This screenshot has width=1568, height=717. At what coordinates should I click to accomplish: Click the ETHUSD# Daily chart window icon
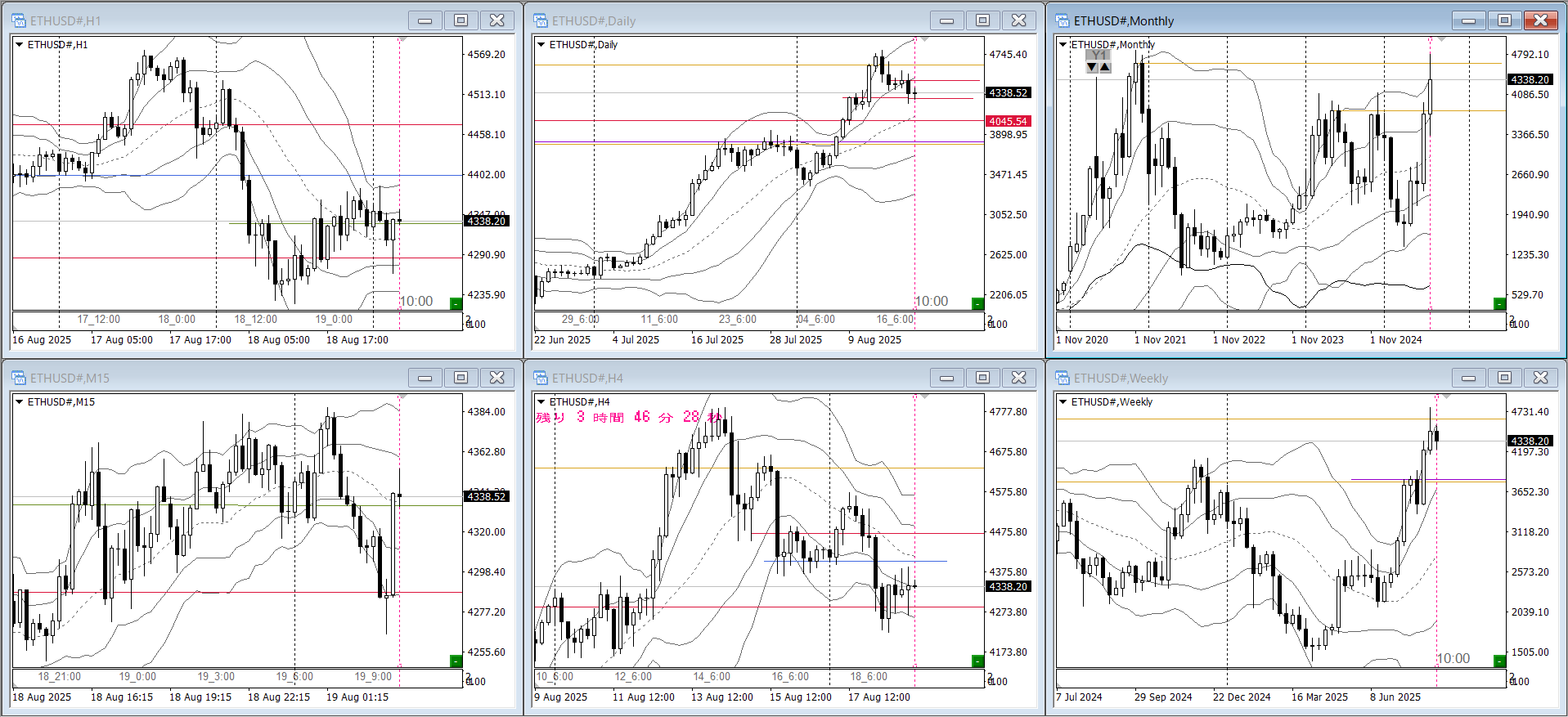click(x=540, y=20)
